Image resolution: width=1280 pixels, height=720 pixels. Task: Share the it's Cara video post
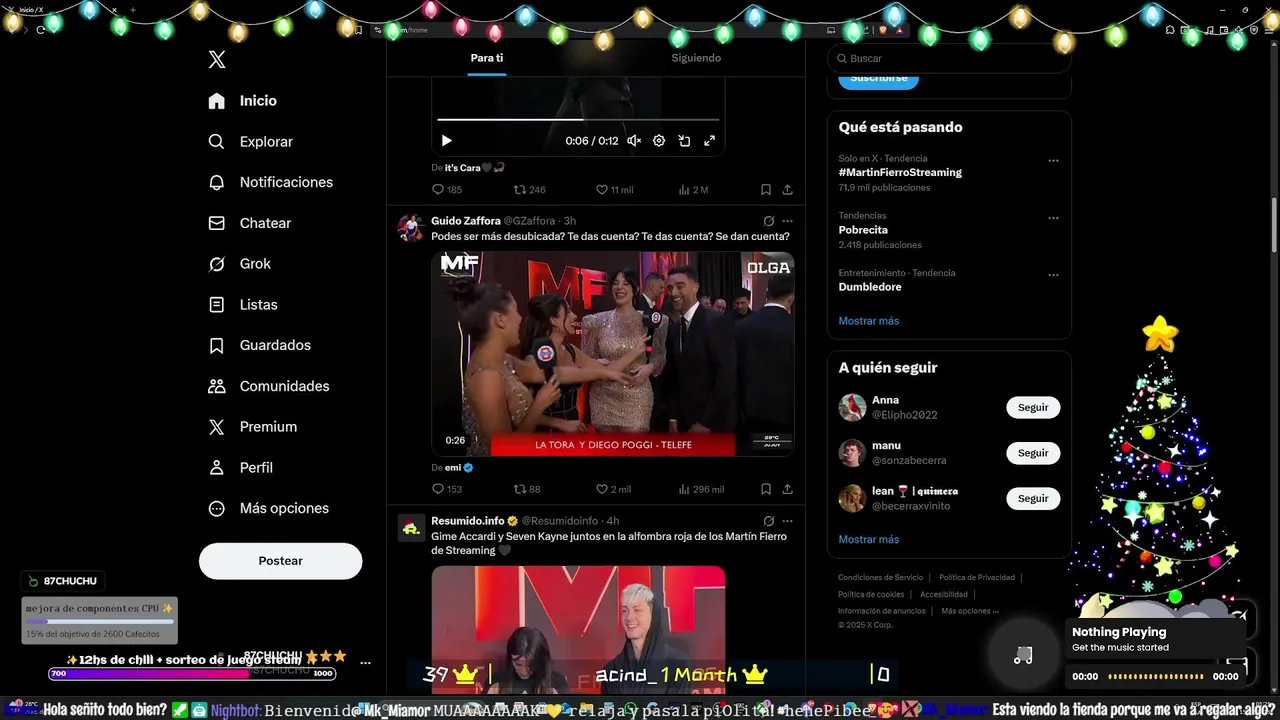787,190
